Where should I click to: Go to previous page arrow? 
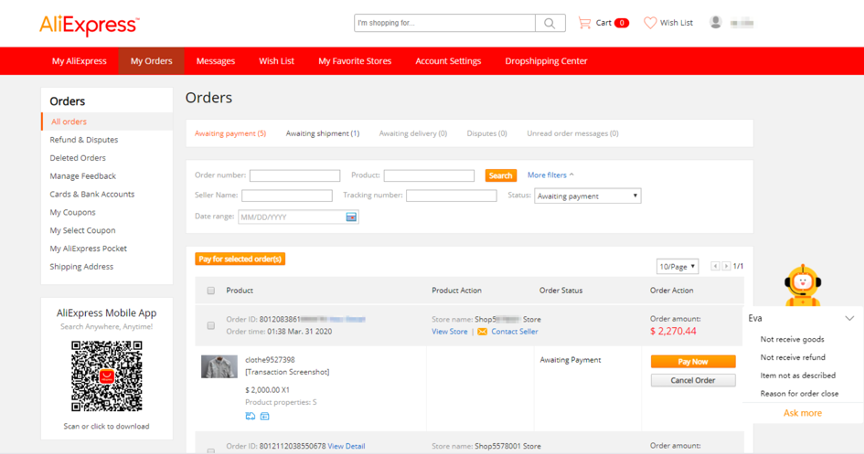[715, 266]
